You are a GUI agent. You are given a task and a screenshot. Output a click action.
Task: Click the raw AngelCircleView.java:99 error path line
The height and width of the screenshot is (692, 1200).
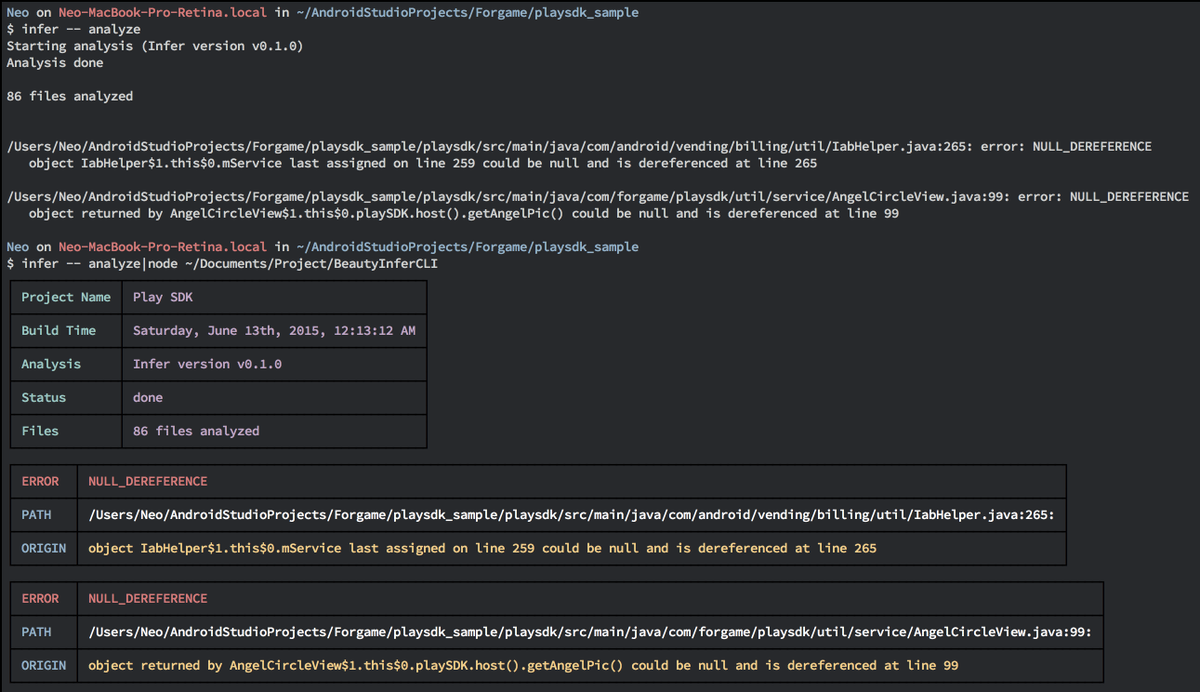tap(597, 197)
